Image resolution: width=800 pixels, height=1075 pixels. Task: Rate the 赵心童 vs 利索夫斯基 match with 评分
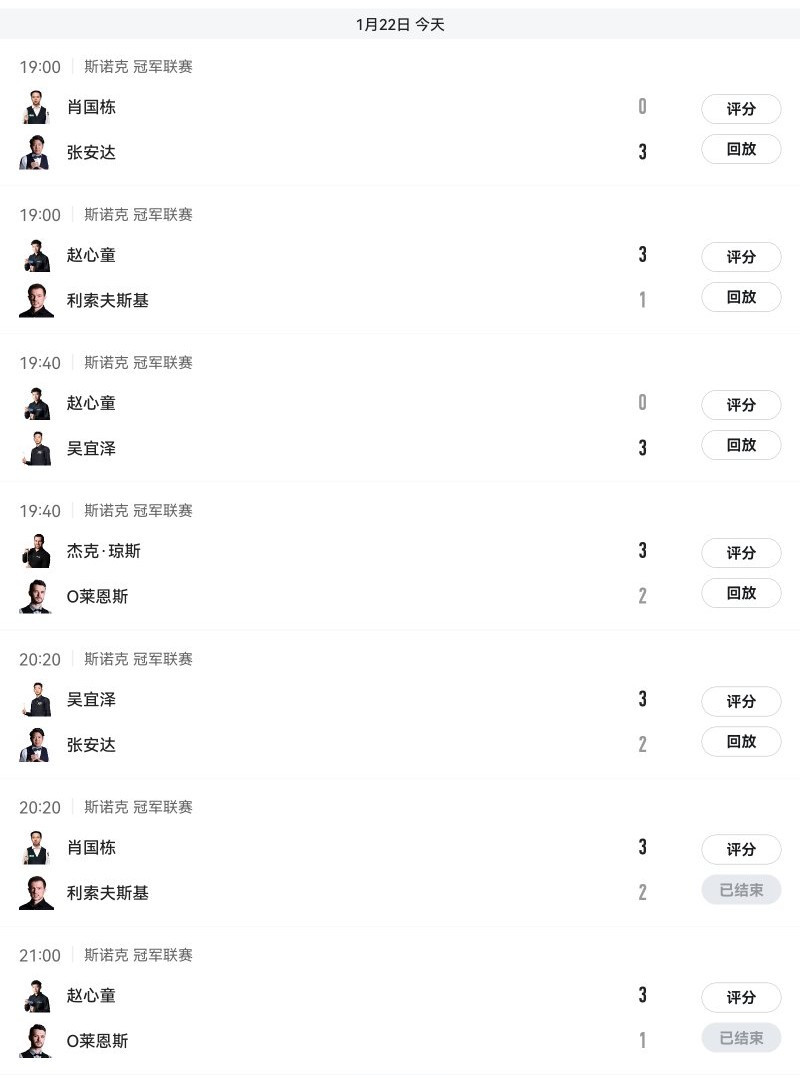(x=741, y=257)
